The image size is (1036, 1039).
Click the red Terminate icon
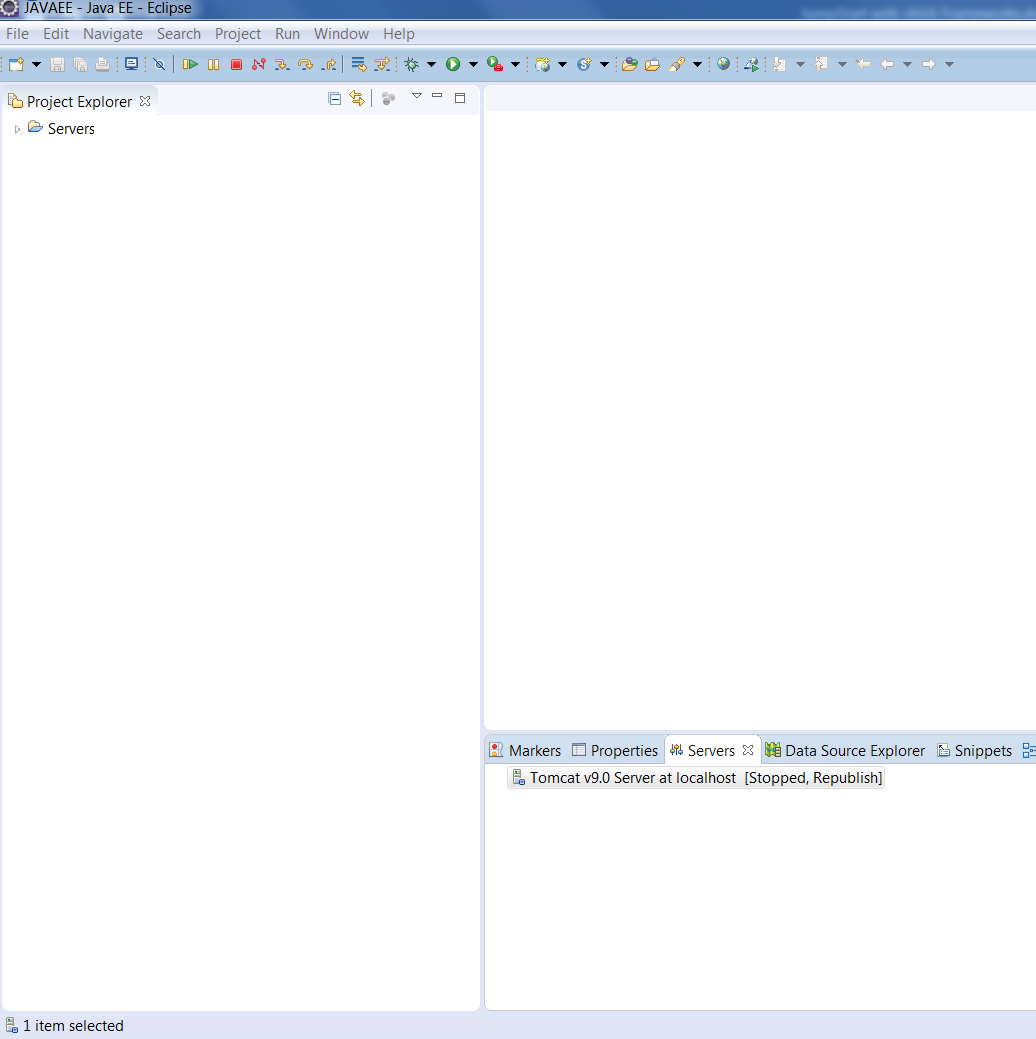(x=236, y=64)
